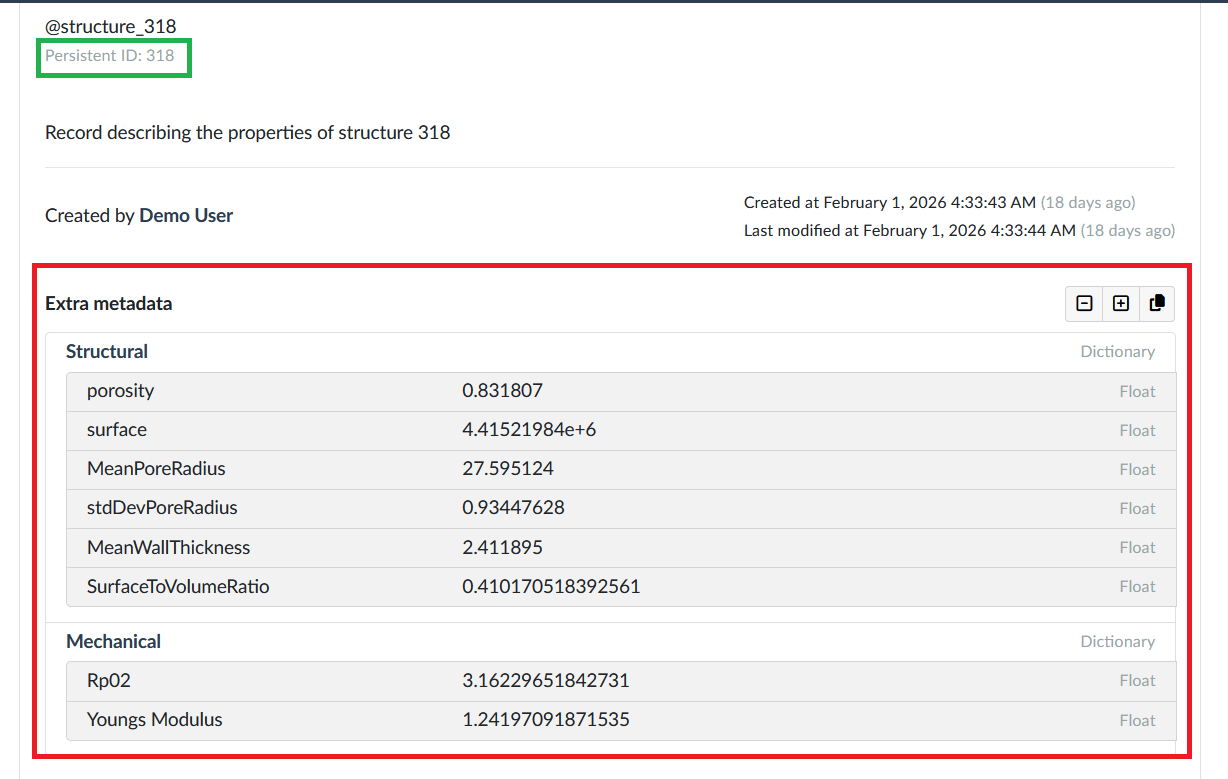Select the Youngs Modulus key

[155, 720]
